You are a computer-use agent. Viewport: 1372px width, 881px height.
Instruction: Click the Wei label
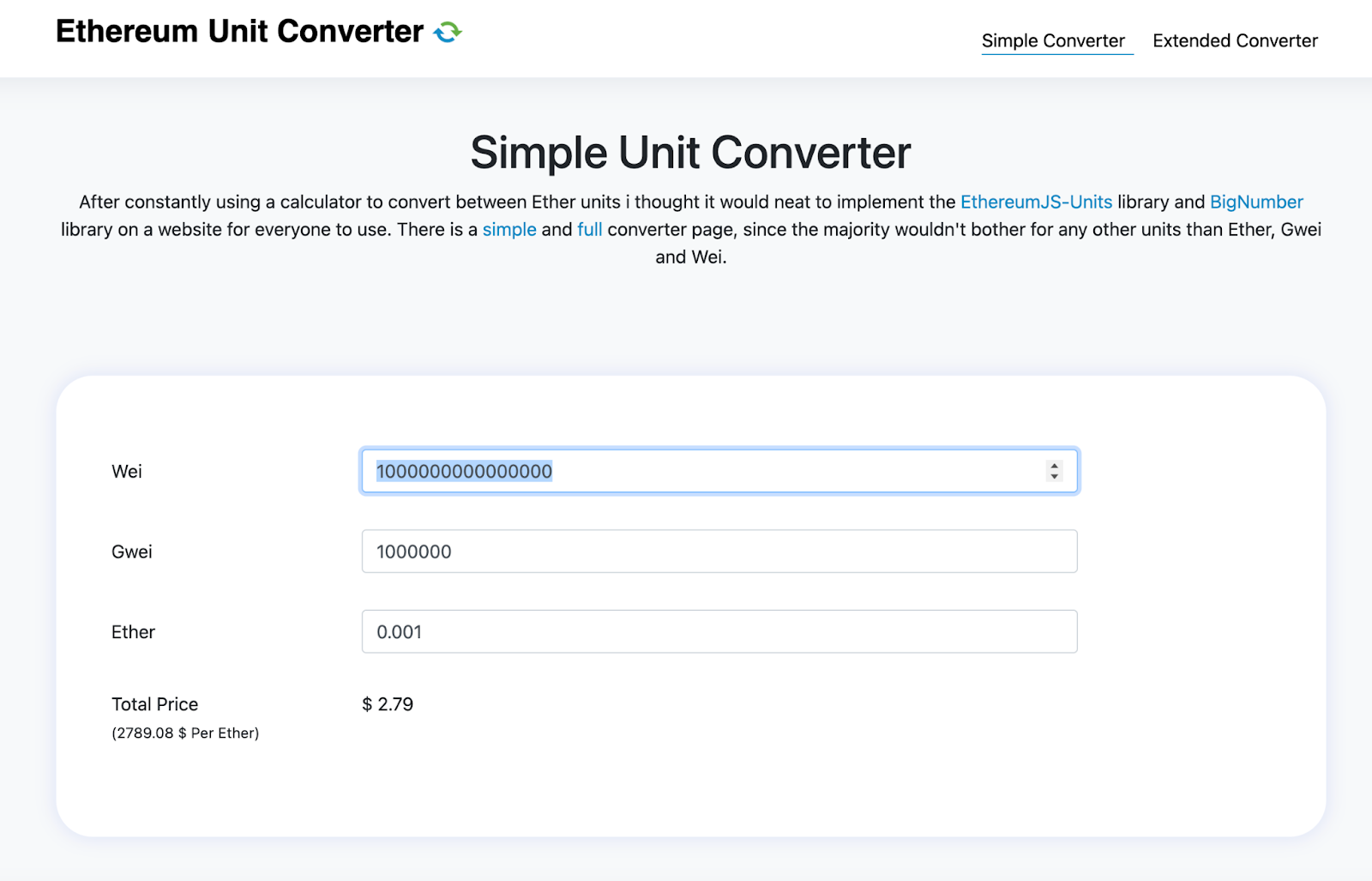pos(126,471)
